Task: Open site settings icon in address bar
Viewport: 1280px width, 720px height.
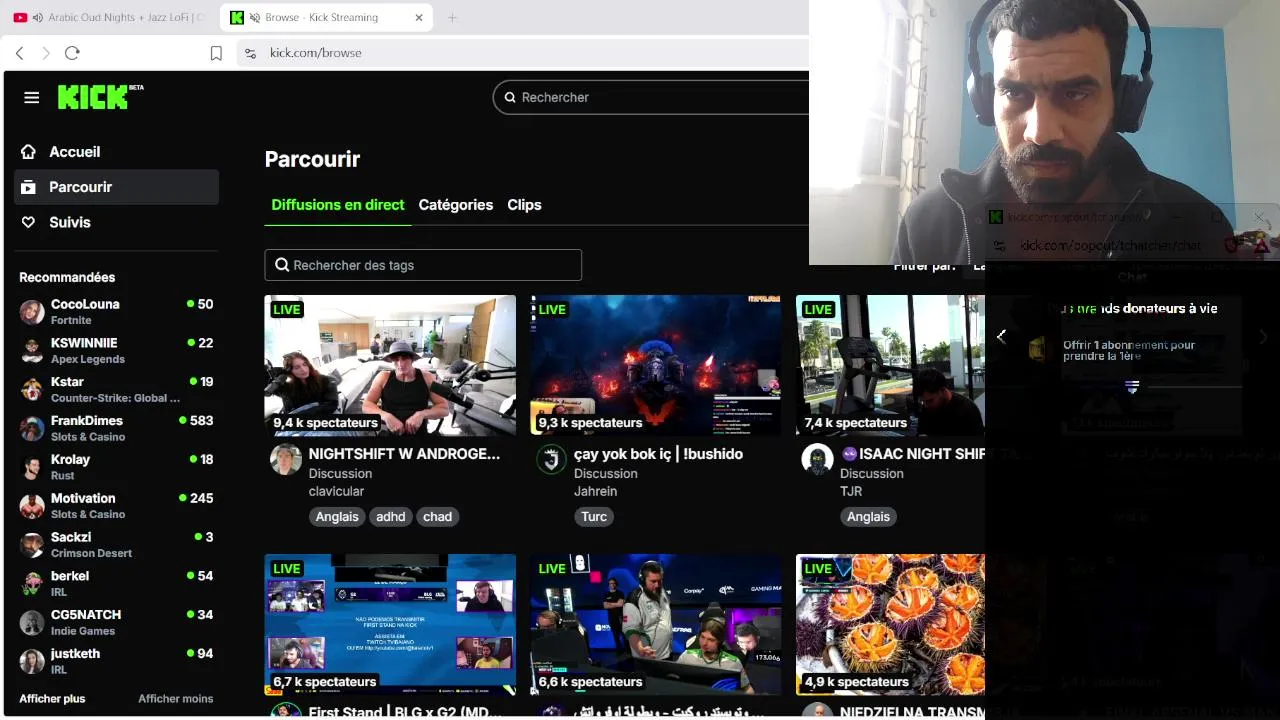Action: click(x=250, y=53)
